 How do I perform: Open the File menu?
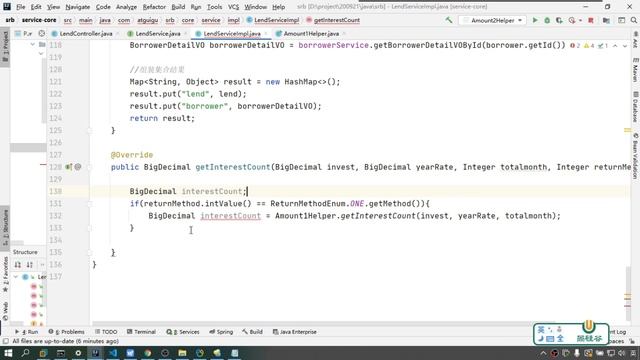(20, 7)
